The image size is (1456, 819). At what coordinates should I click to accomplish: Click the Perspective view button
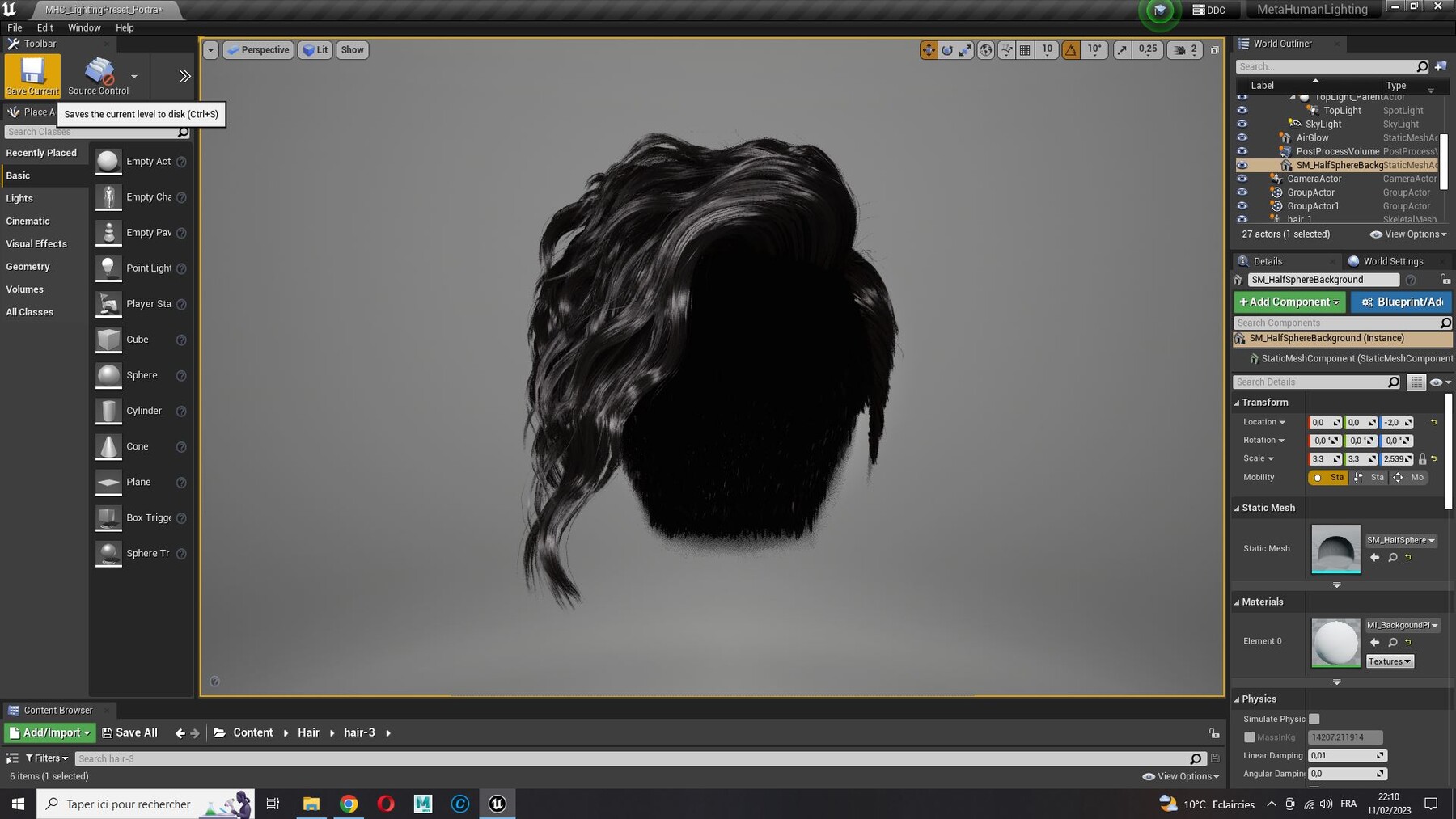click(x=258, y=50)
